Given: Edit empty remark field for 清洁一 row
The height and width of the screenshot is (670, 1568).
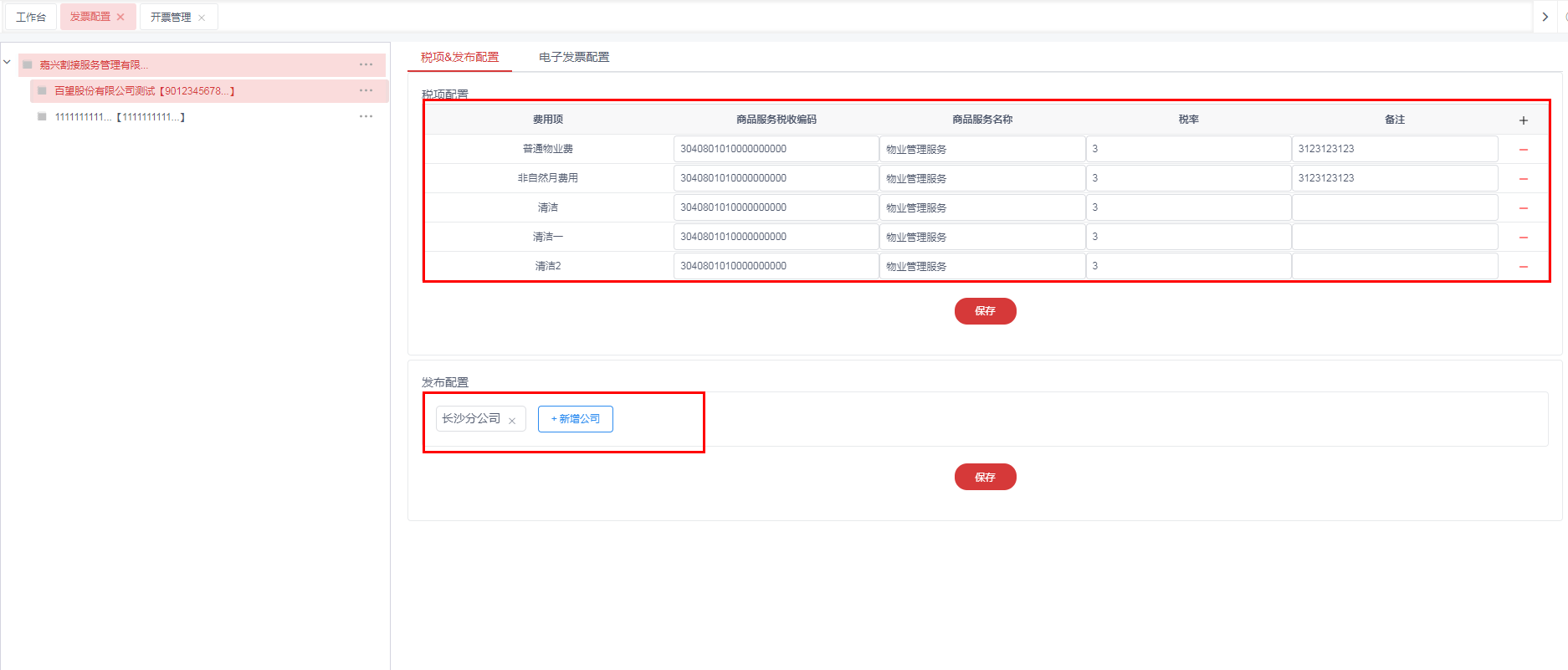Looking at the screenshot, I should click(x=1395, y=237).
